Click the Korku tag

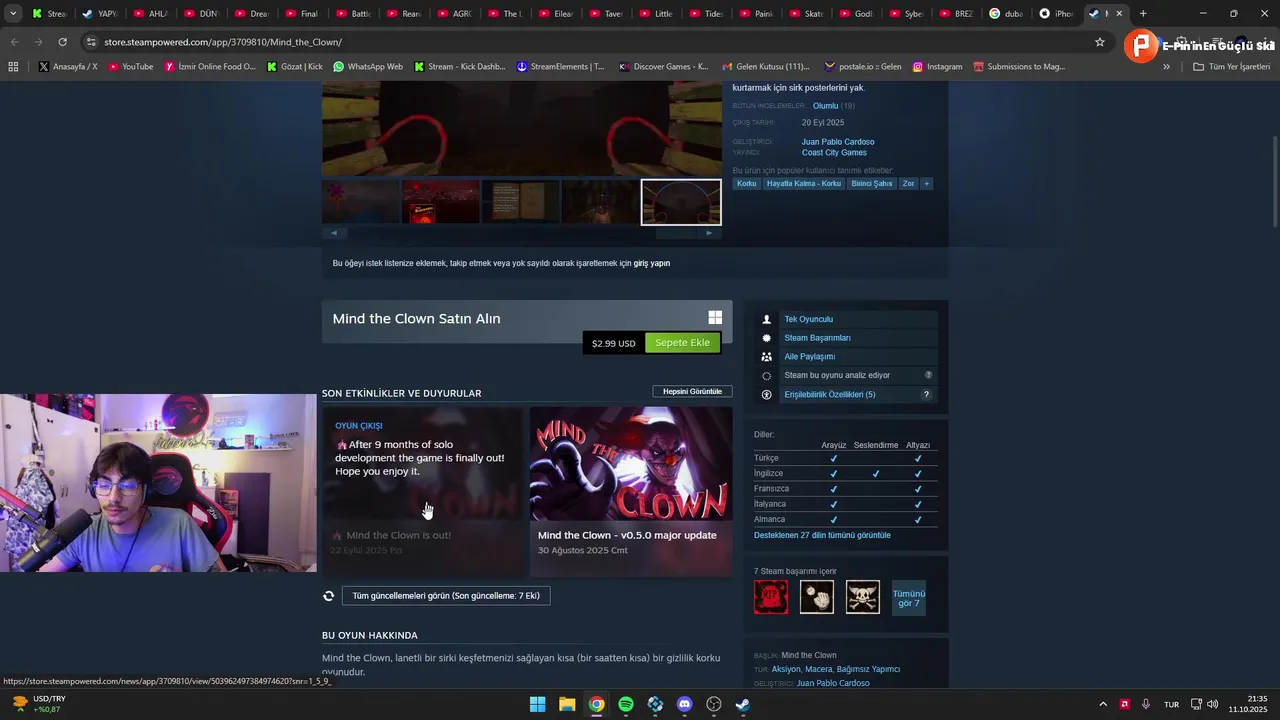746,184
